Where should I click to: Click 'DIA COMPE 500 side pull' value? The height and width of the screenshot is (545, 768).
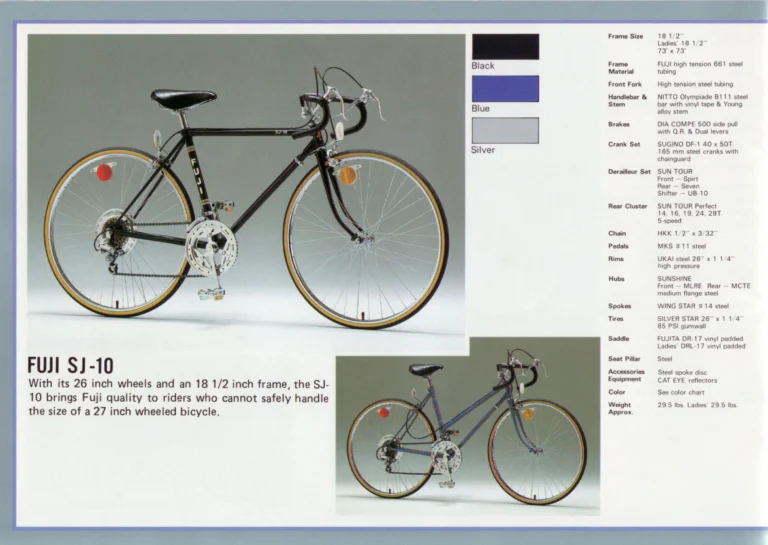click(x=697, y=128)
